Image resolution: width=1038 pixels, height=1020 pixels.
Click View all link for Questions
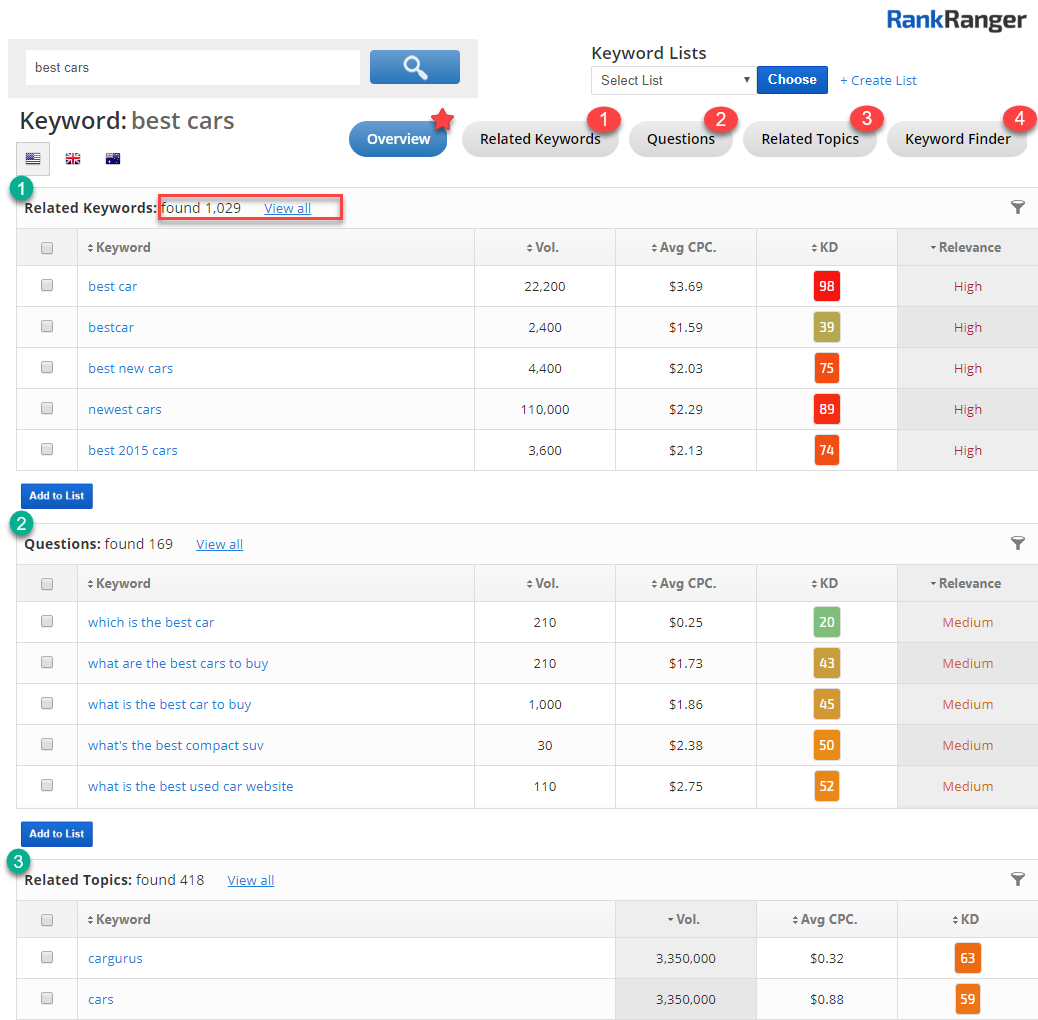pos(219,544)
